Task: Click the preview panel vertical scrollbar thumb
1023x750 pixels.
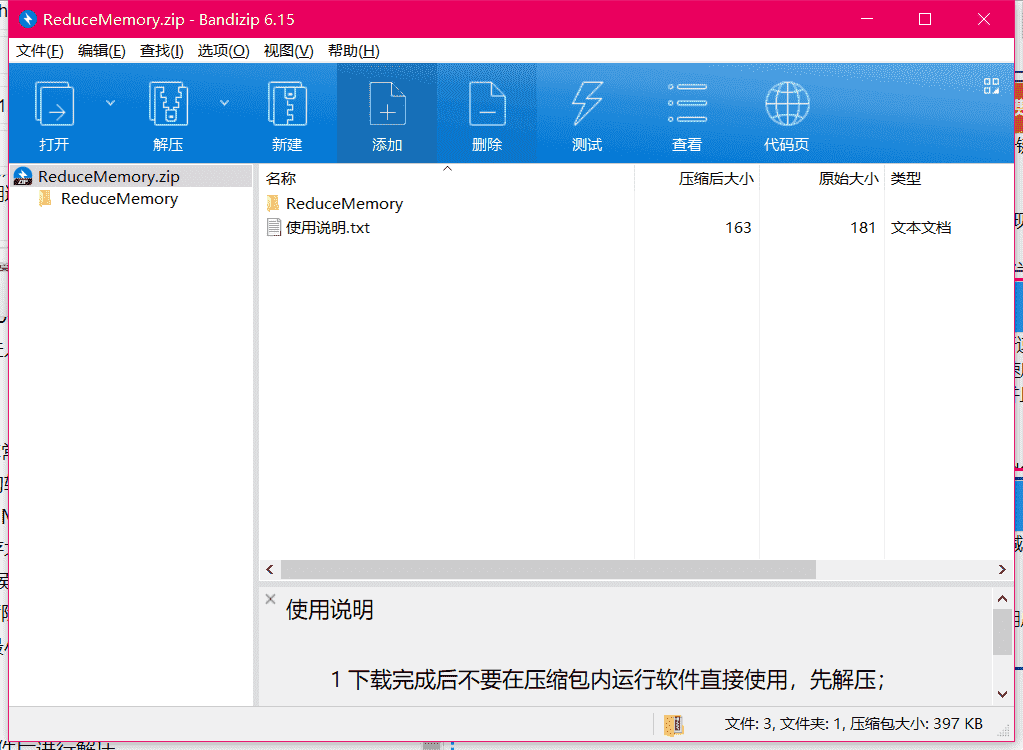Action: click(1002, 632)
